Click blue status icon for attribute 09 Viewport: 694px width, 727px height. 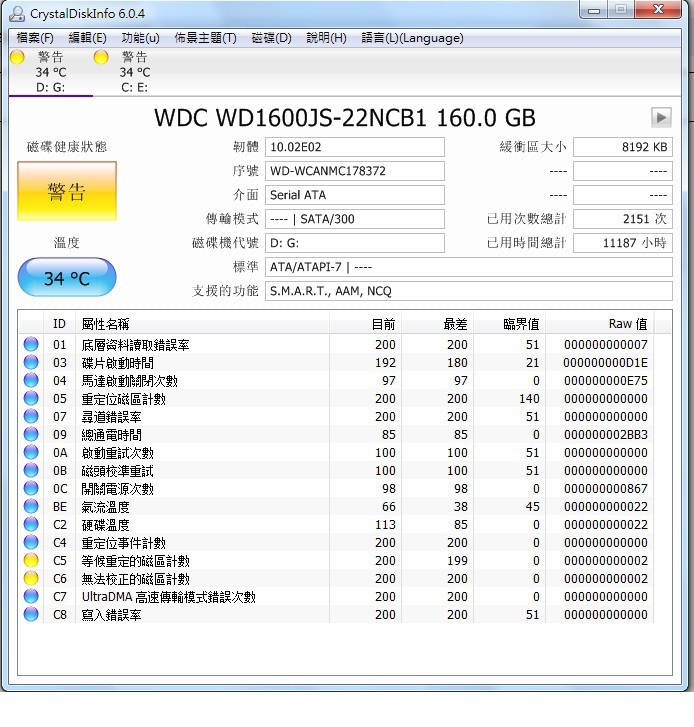pos(31,434)
